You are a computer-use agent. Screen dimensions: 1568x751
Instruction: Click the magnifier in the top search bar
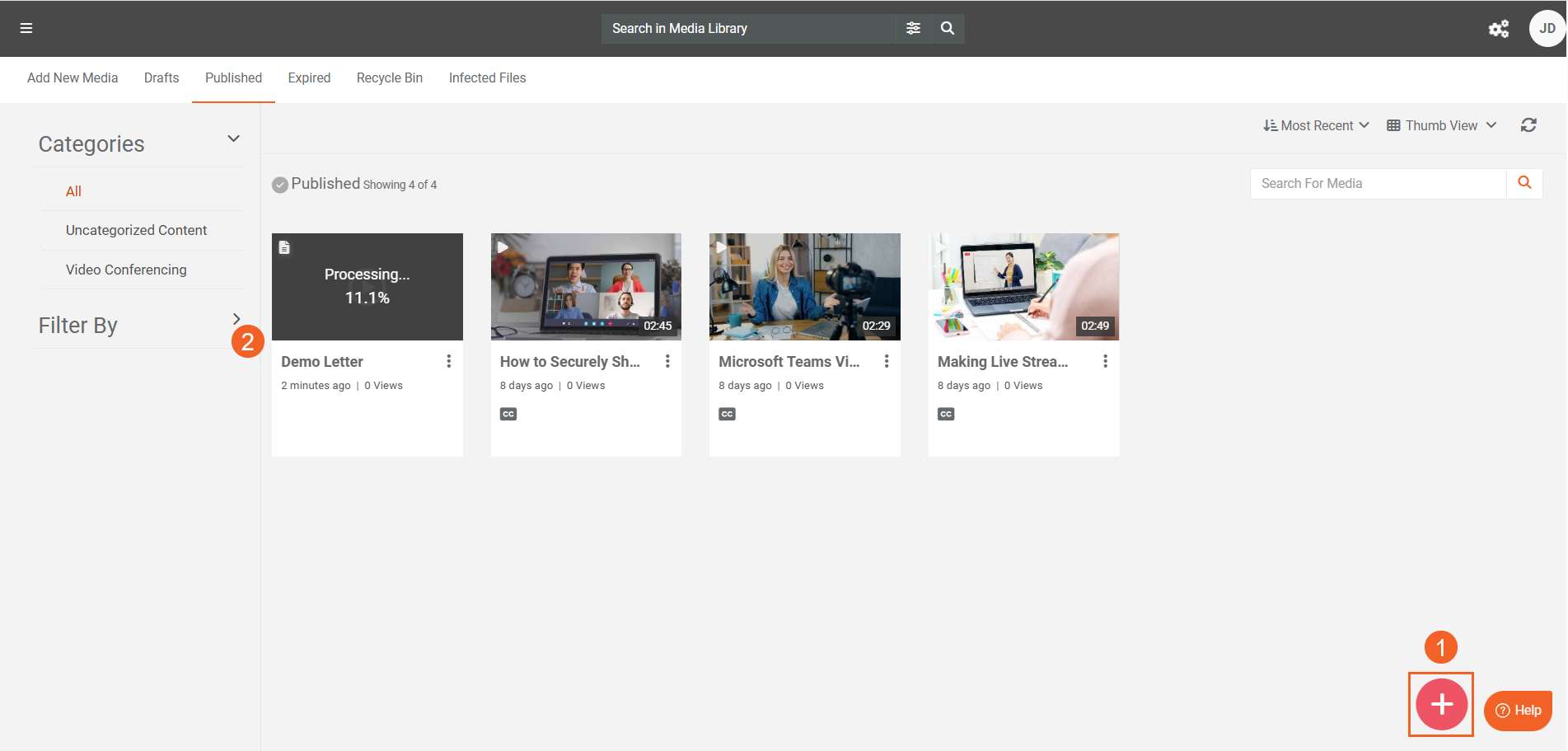948,28
